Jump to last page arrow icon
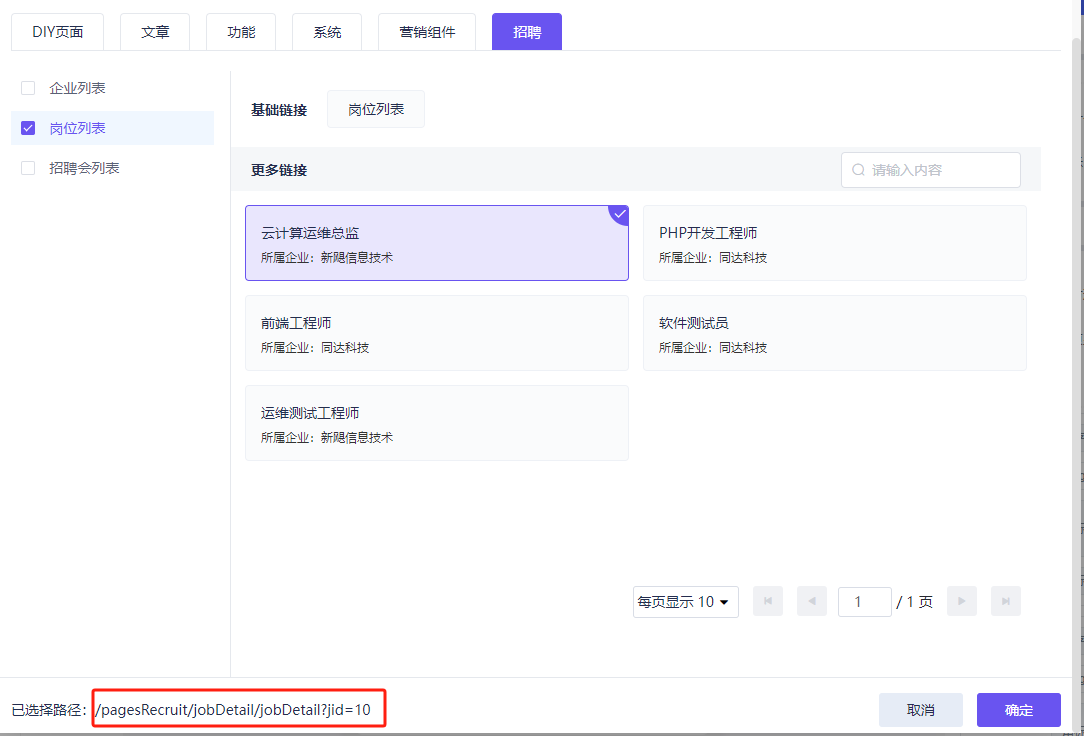The width and height of the screenshot is (1084, 736). (1005, 601)
